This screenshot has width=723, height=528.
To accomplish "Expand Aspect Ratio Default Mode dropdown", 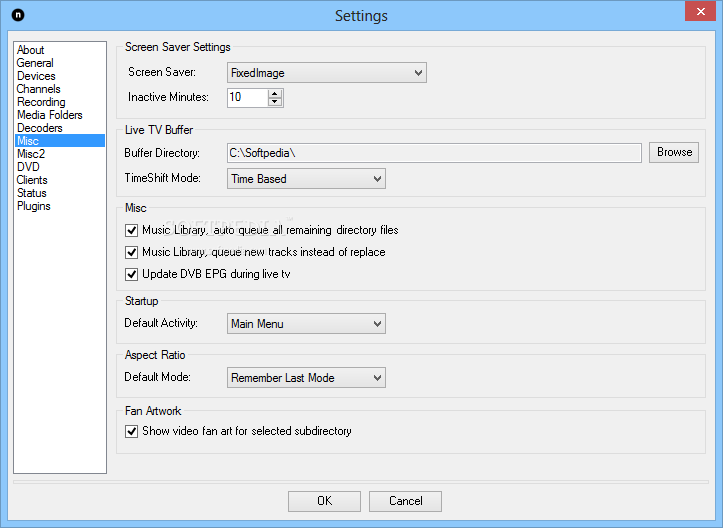I will (306, 378).
